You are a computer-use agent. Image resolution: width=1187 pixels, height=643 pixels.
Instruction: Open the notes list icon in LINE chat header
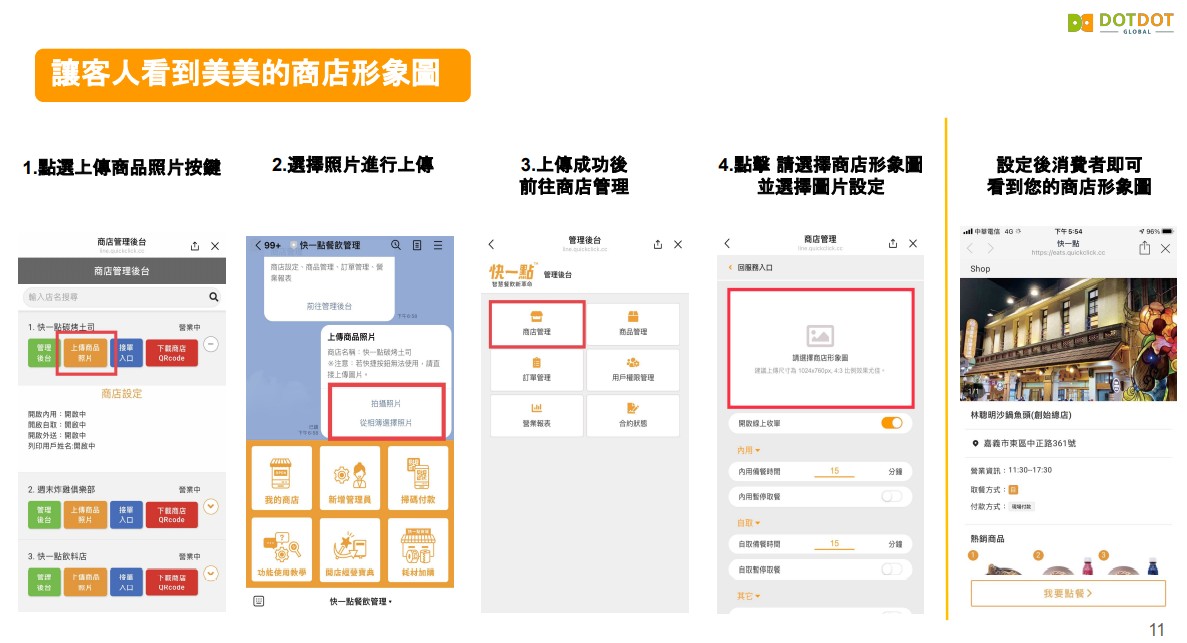tap(417, 245)
